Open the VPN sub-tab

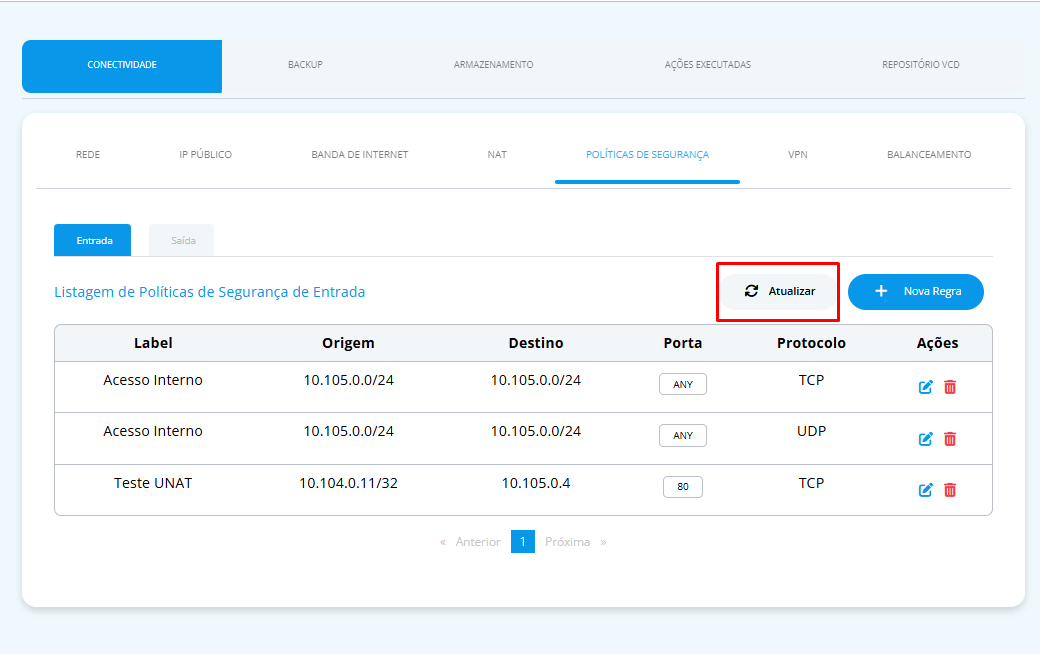point(798,155)
